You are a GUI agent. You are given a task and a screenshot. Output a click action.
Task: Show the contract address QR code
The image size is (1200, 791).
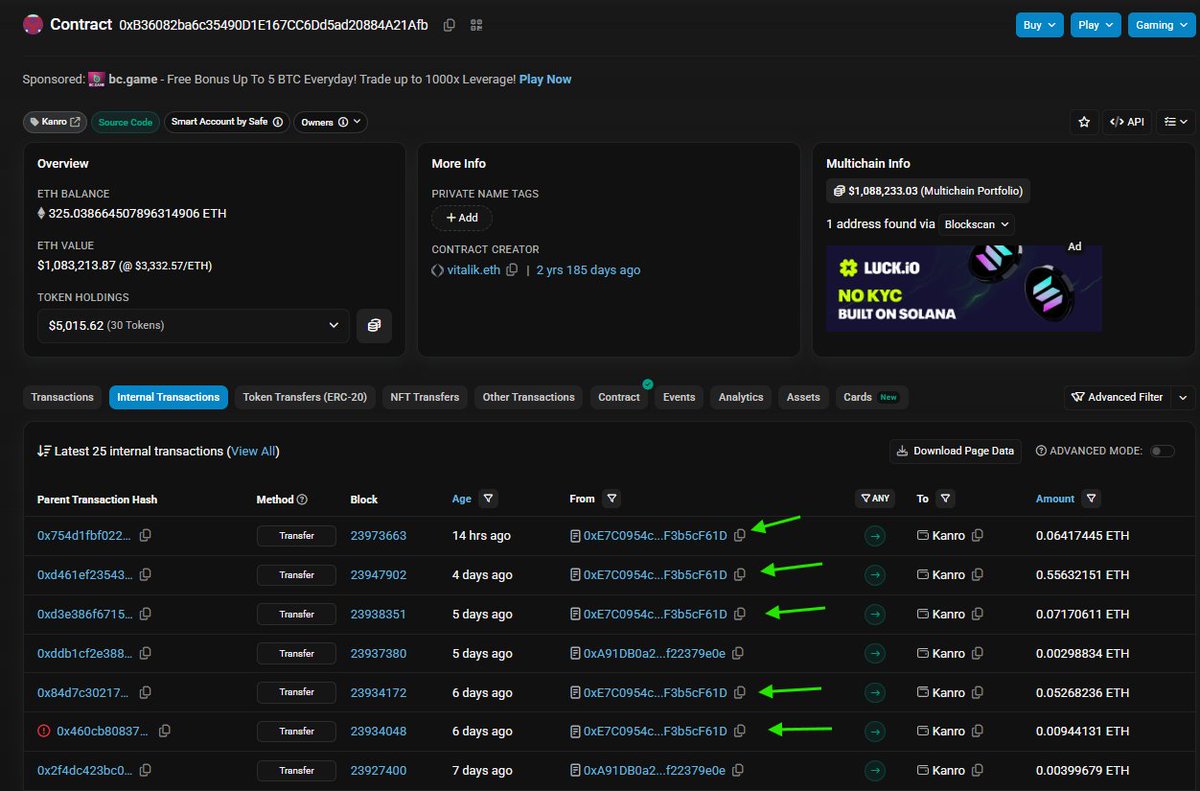coord(476,25)
